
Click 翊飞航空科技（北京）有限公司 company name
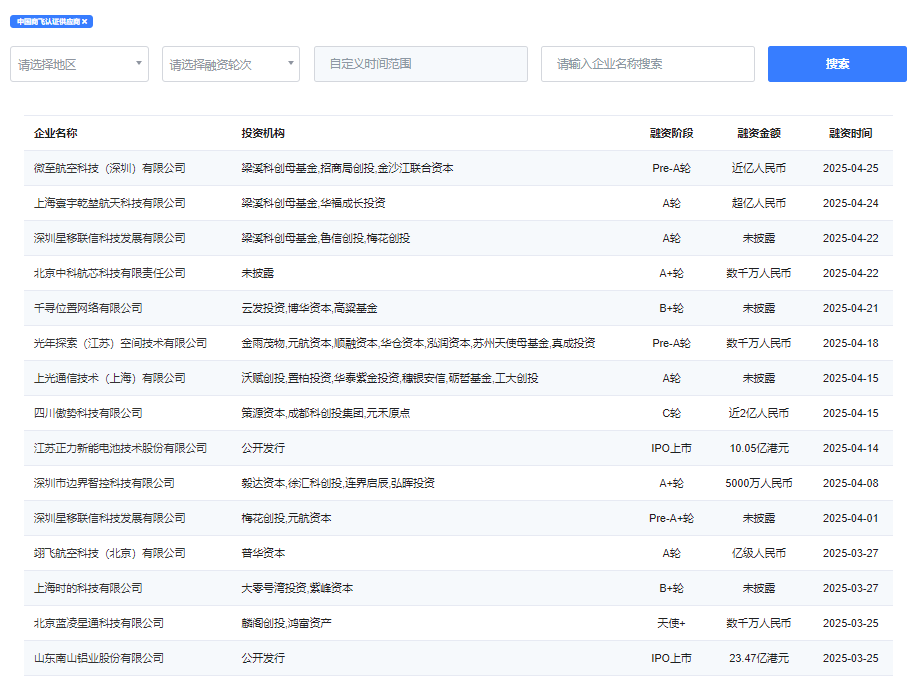pyautogui.click(x=110, y=553)
